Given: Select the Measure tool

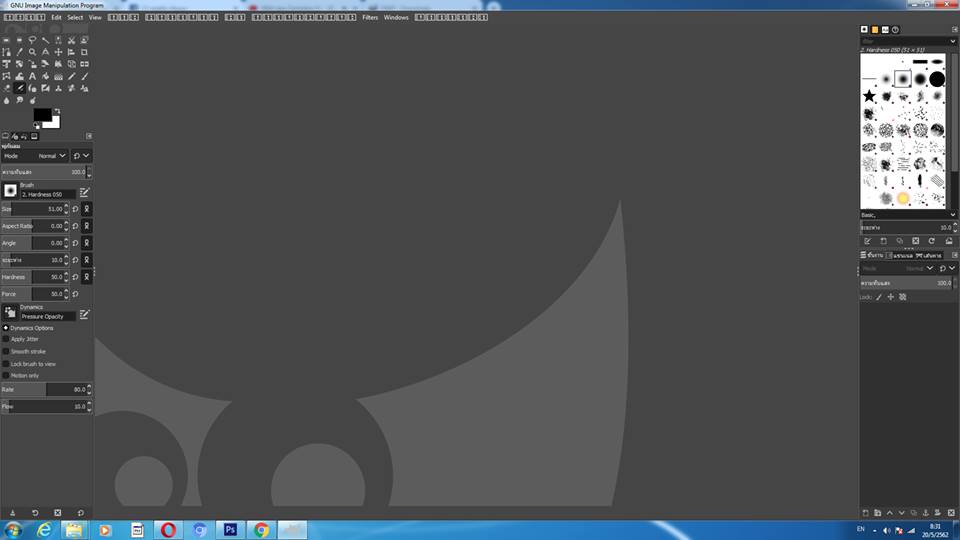Looking at the screenshot, I should pyautogui.click(x=45, y=52).
